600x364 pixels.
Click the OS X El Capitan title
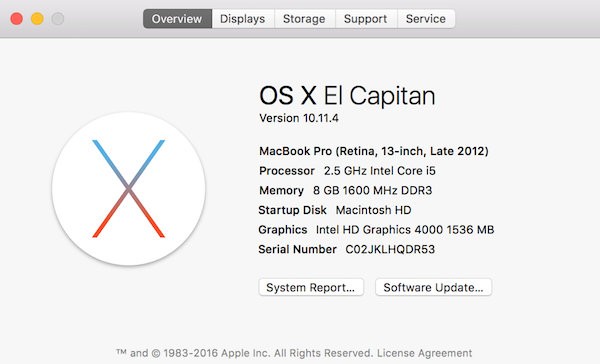click(347, 96)
